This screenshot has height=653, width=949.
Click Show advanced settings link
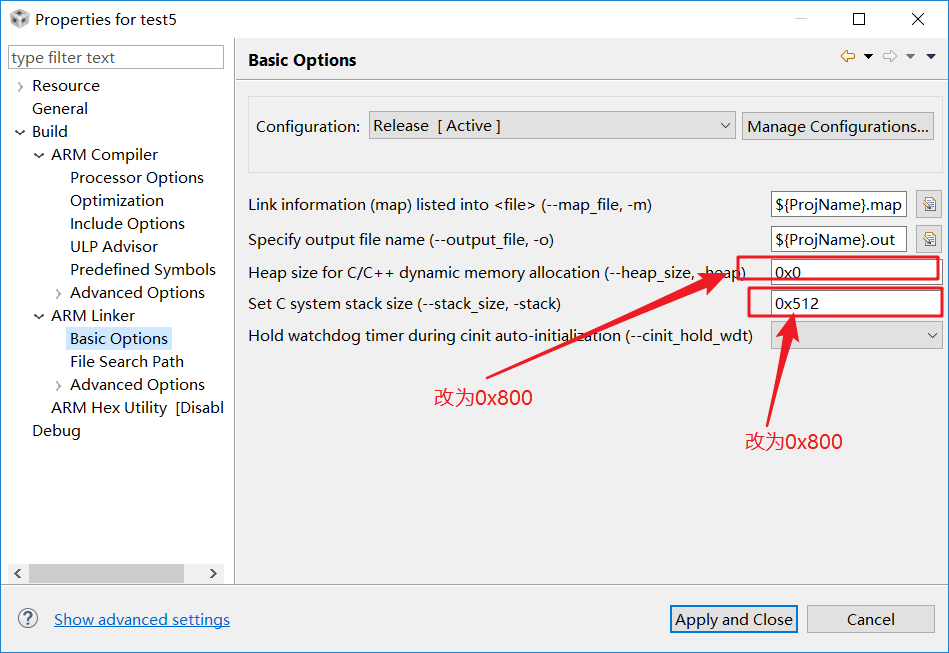point(142,620)
